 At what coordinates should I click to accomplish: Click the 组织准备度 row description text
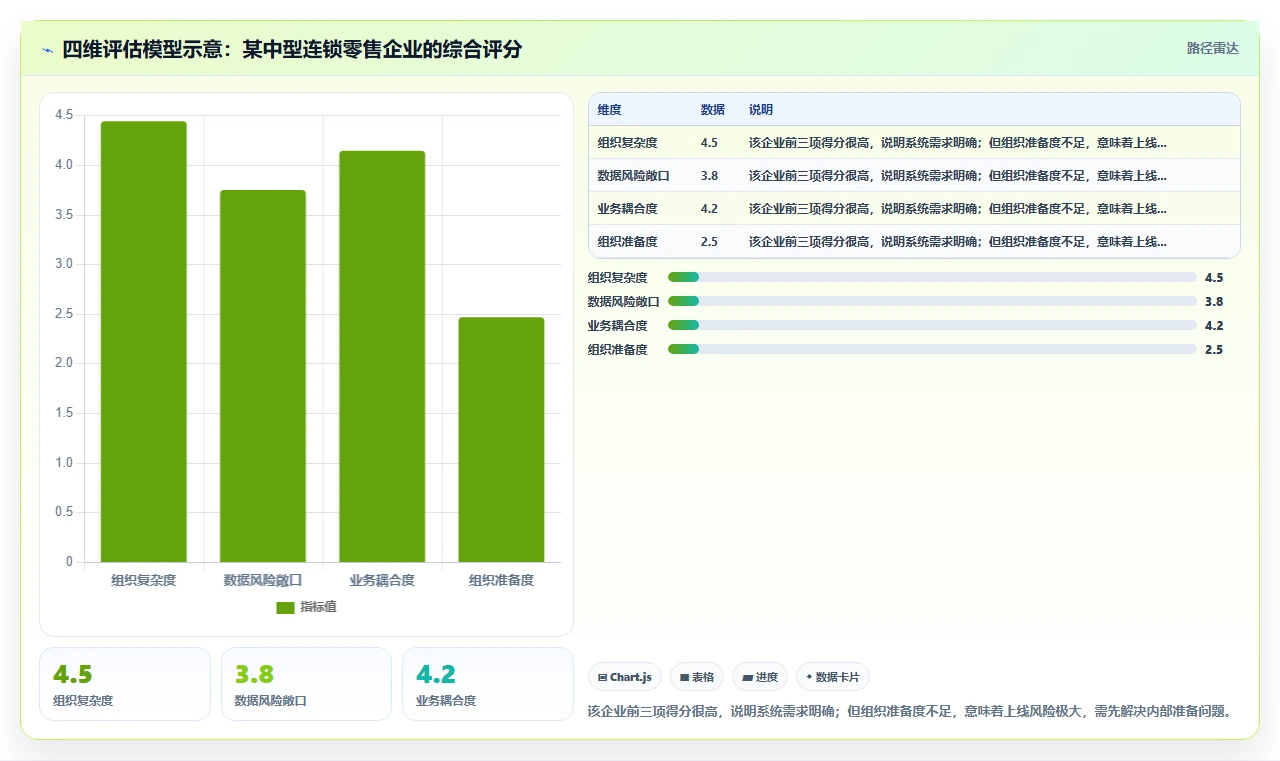pos(957,242)
